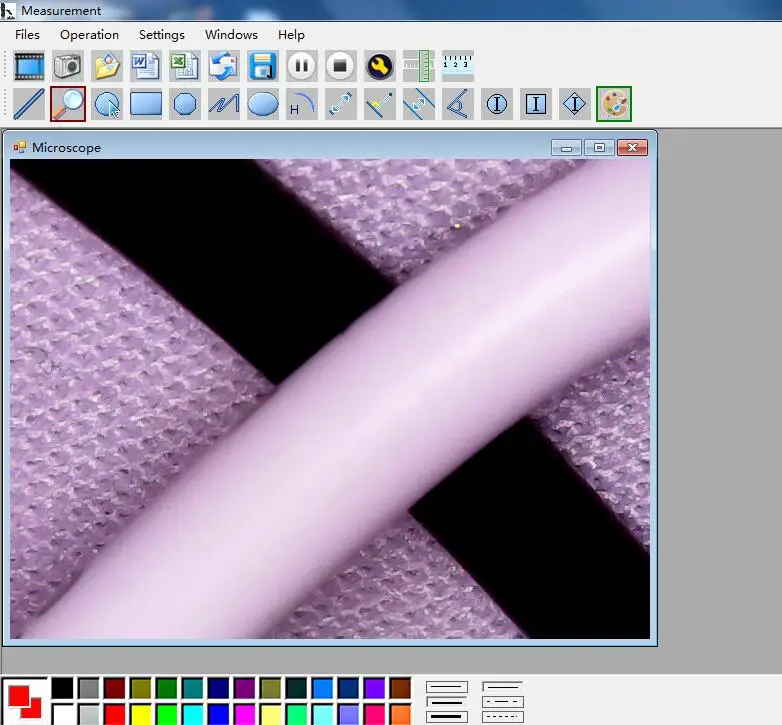Maximize the Microscope window
This screenshot has height=725, width=782.
point(599,148)
